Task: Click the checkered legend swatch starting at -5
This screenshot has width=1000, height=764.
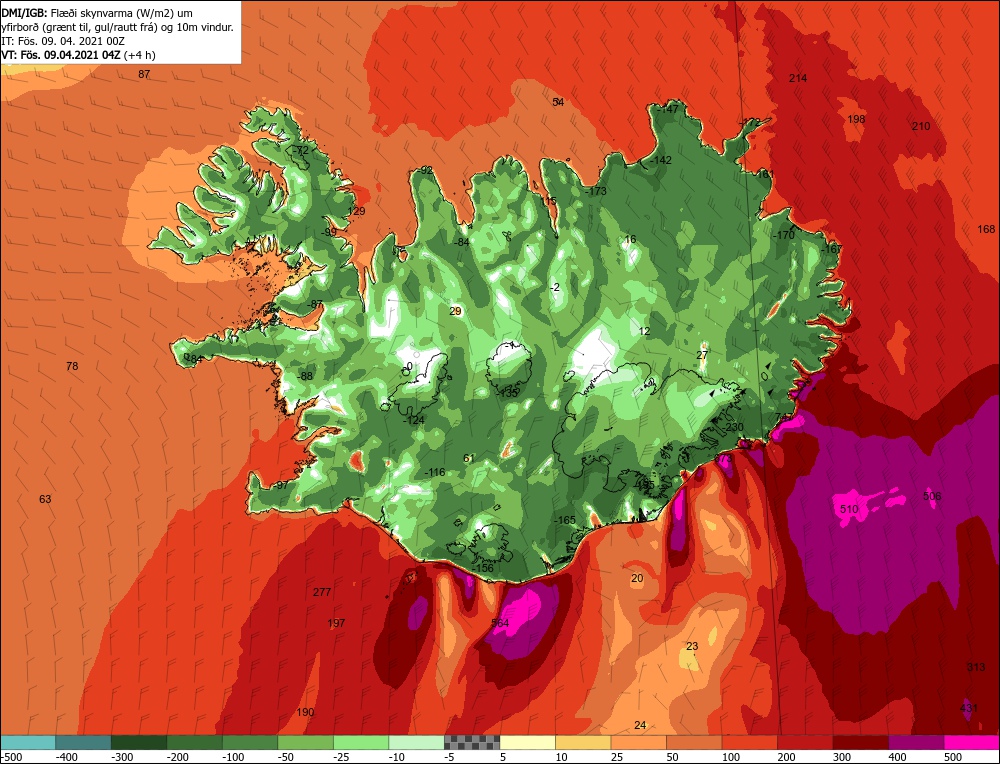Action: pos(472,742)
